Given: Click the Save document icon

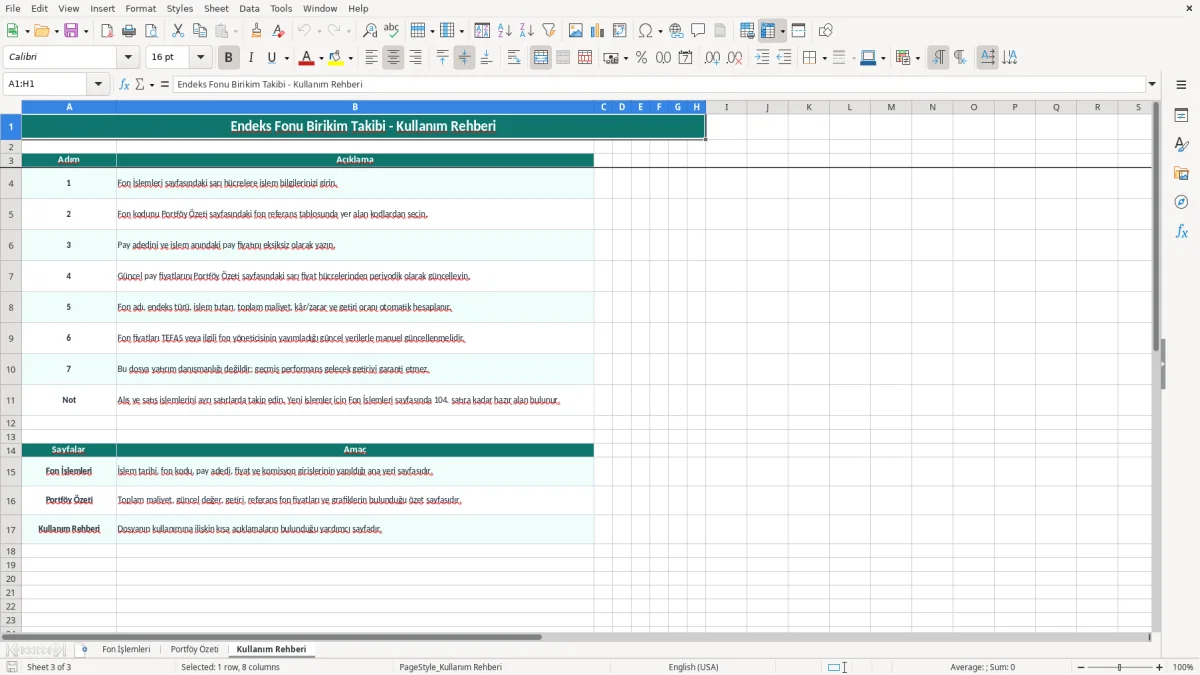Looking at the screenshot, I should point(71,31).
